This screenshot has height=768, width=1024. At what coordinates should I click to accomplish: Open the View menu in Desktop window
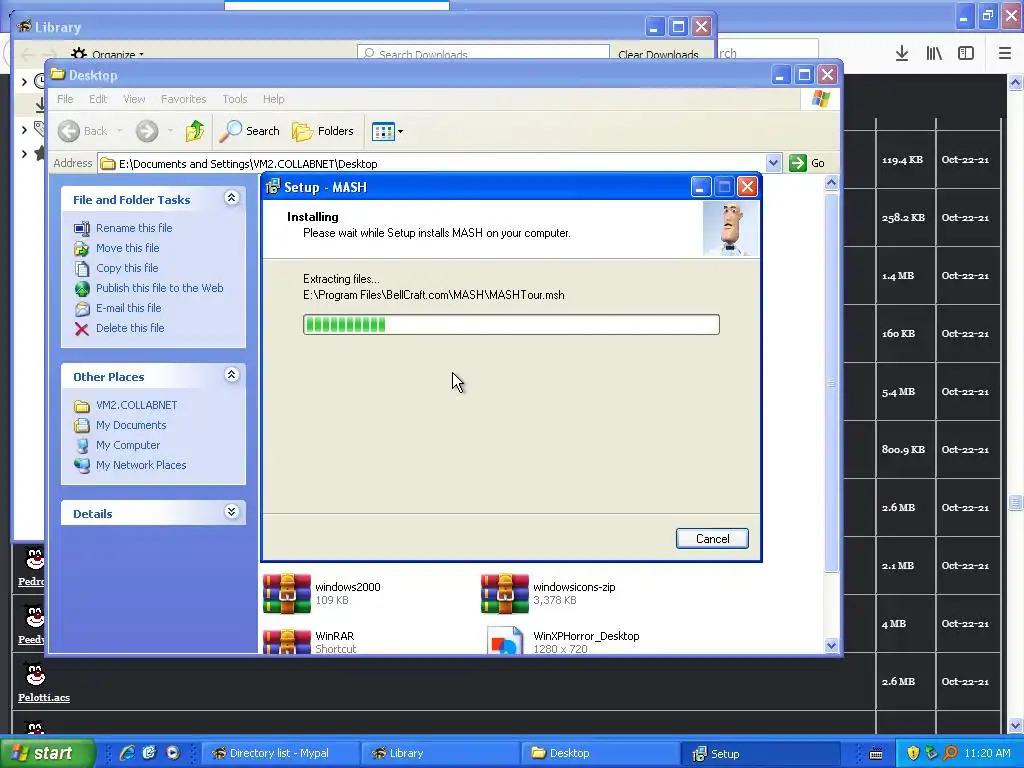pos(134,99)
